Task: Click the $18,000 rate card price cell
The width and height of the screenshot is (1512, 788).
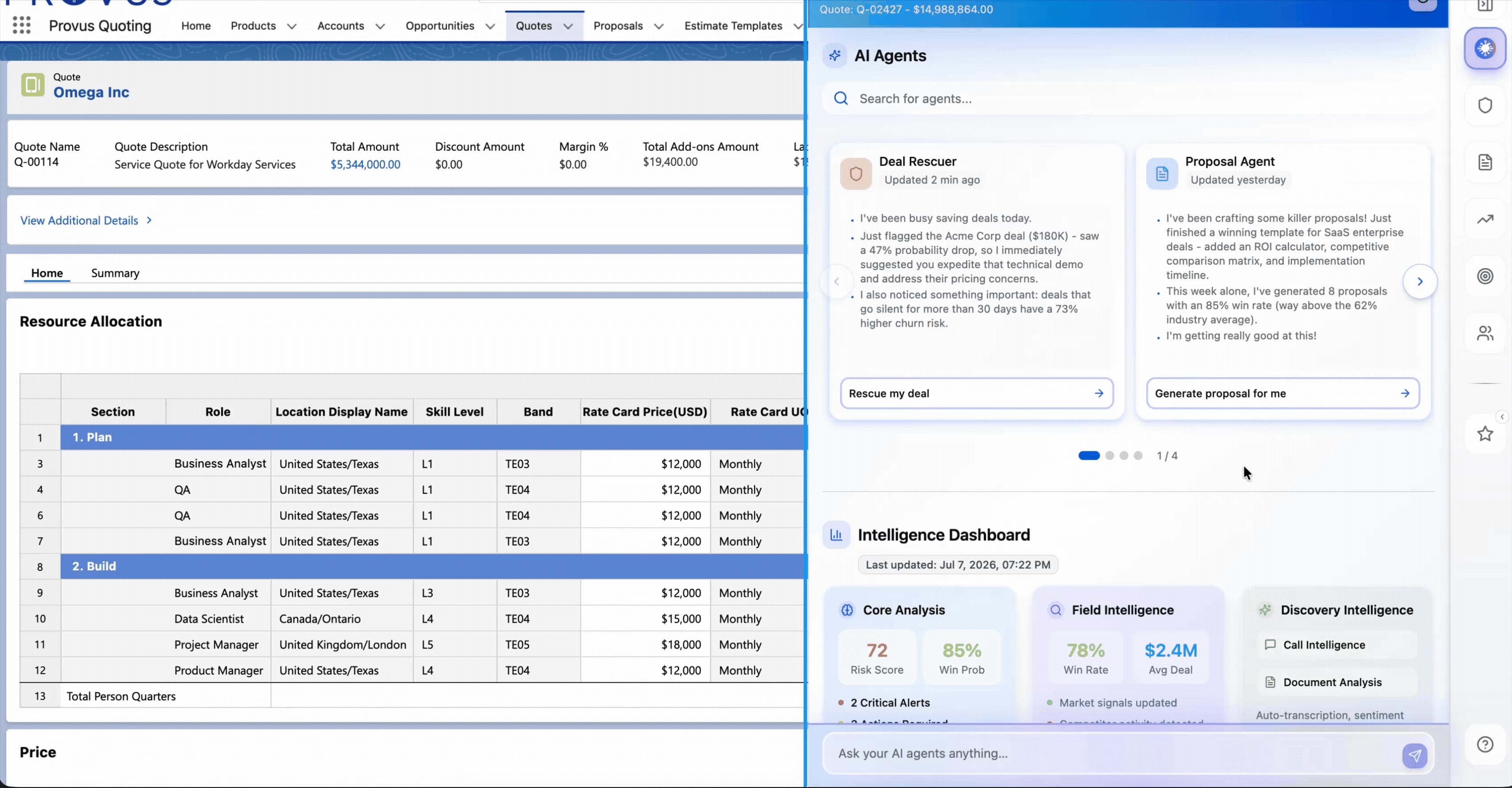Action: click(645, 645)
